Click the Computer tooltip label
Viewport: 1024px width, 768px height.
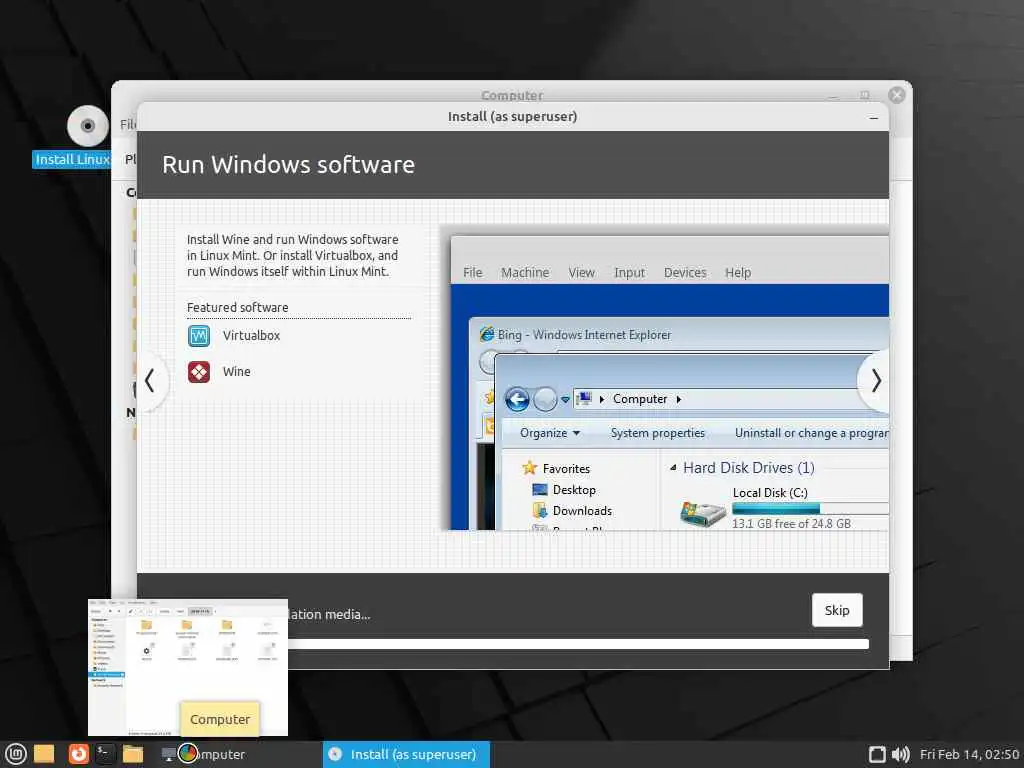(x=219, y=719)
